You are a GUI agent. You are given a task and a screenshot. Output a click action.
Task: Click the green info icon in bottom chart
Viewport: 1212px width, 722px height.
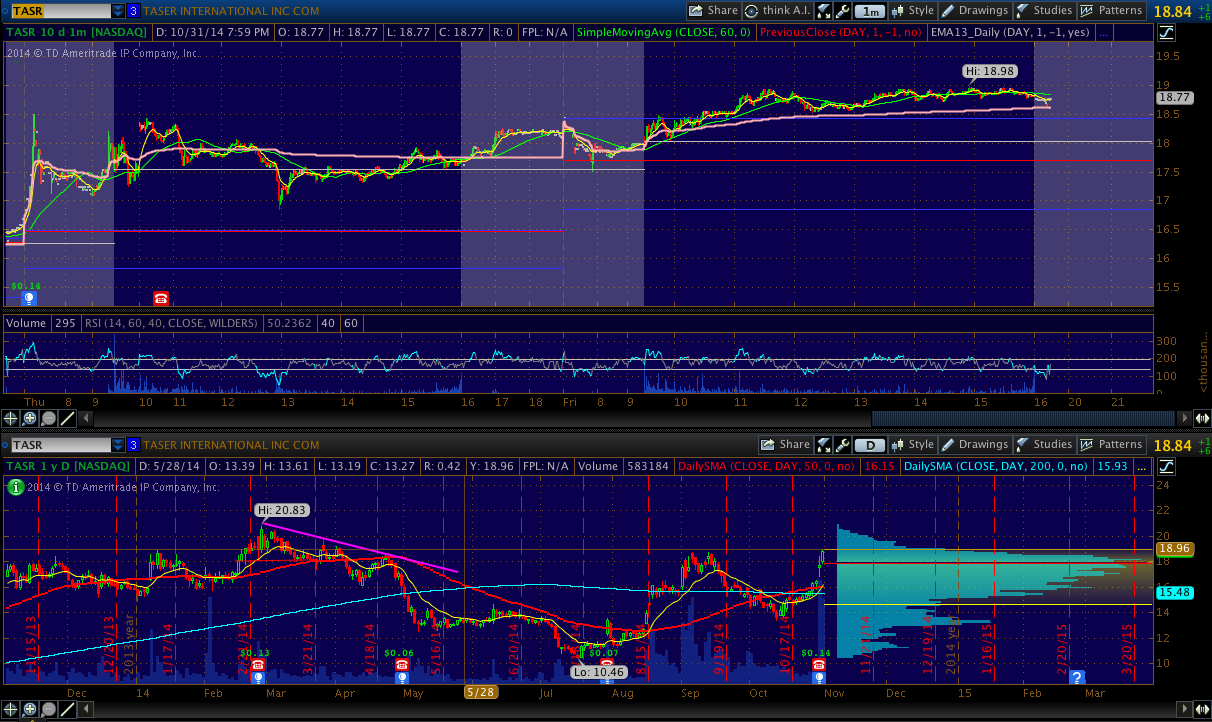tap(14, 488)
